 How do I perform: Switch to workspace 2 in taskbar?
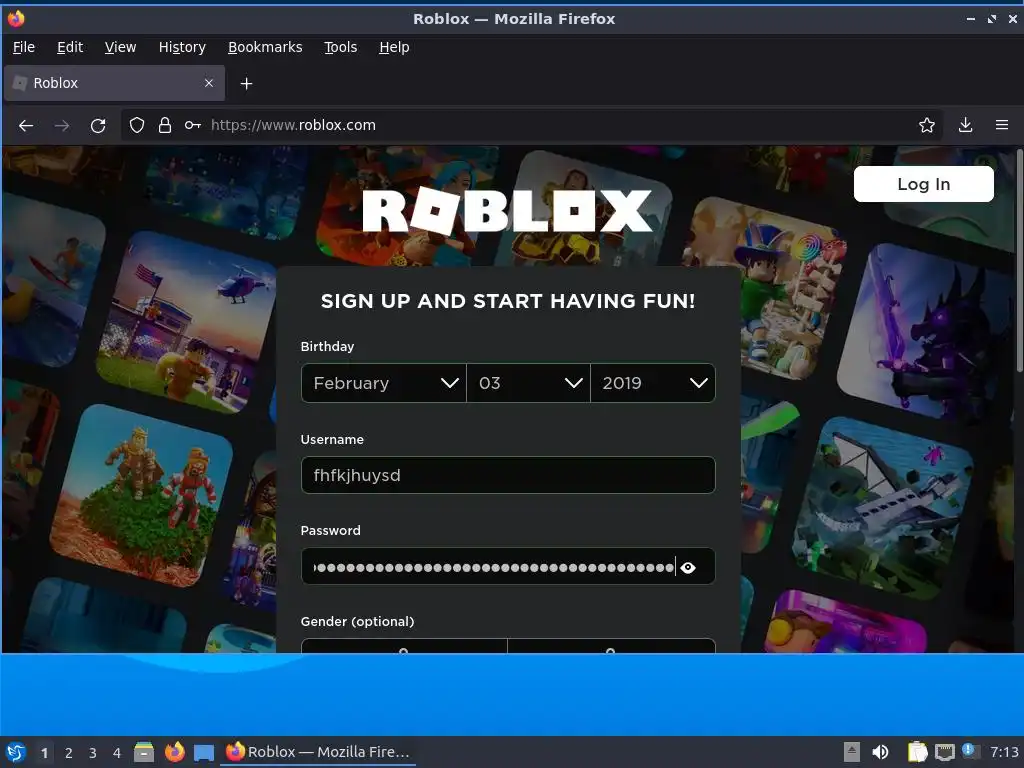pos(69,753)
